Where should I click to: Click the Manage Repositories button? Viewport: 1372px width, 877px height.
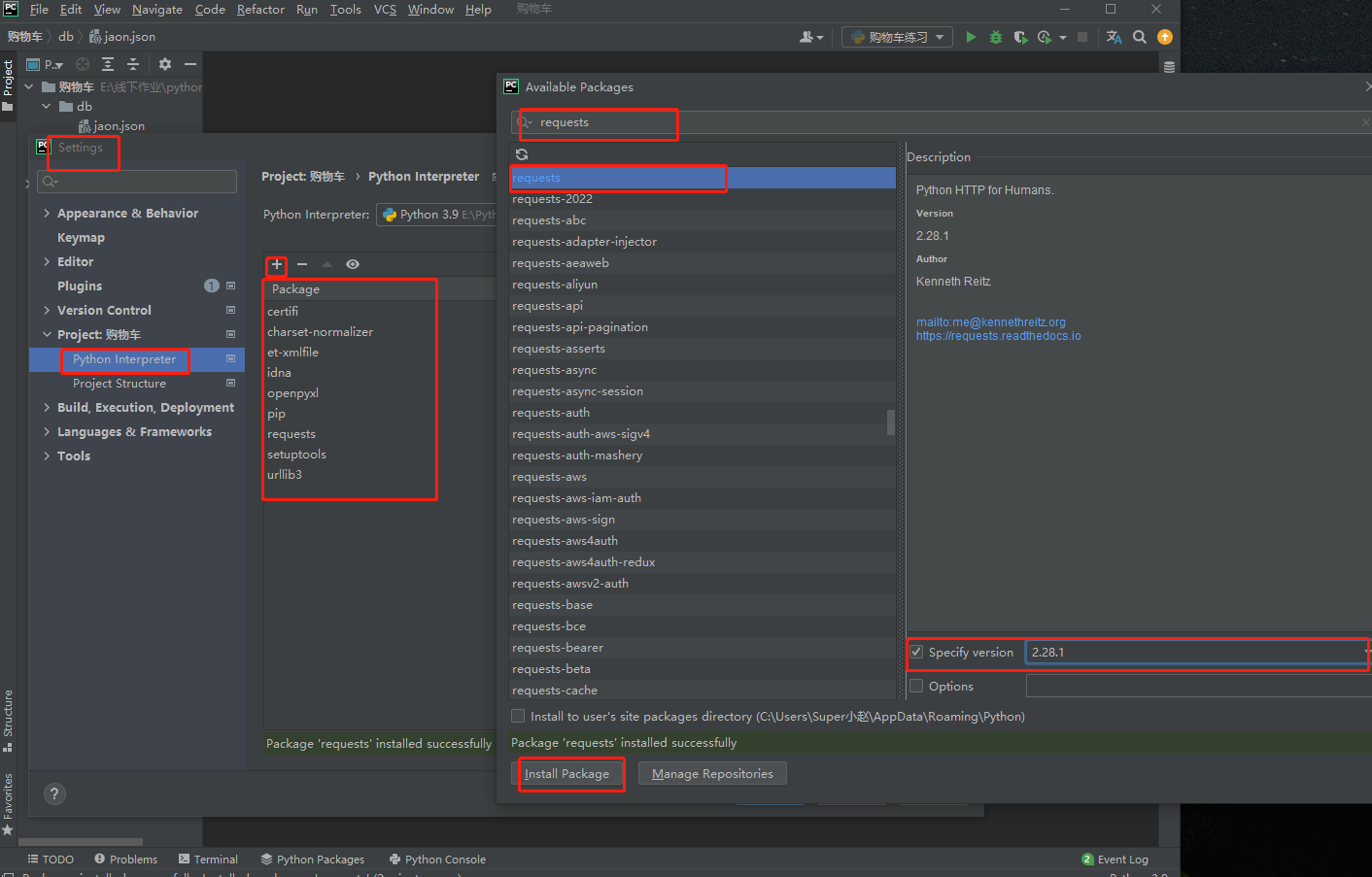712,774
